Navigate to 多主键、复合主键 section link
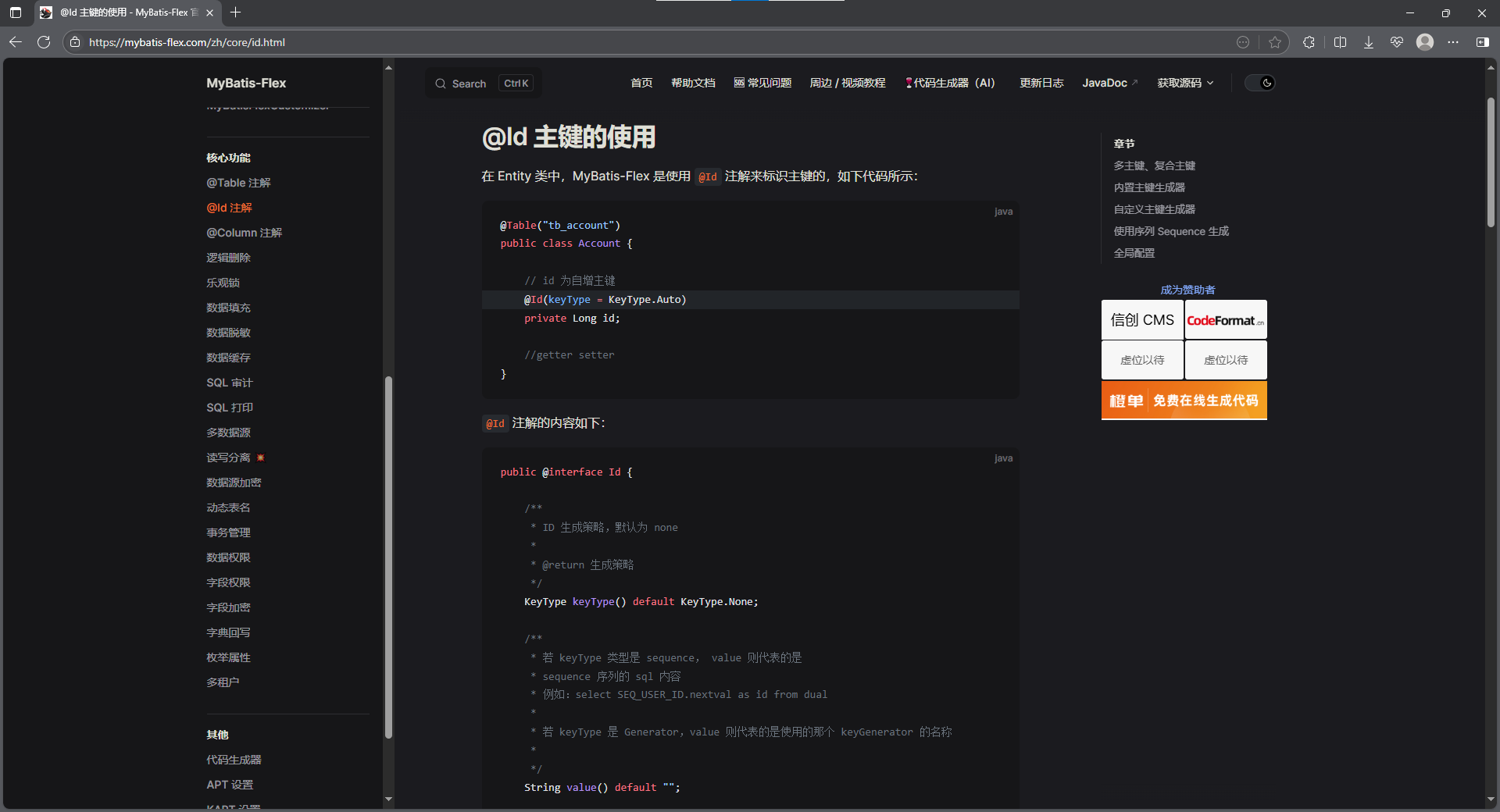The height and width of the screenshot is (812, 1500). 1154,165
